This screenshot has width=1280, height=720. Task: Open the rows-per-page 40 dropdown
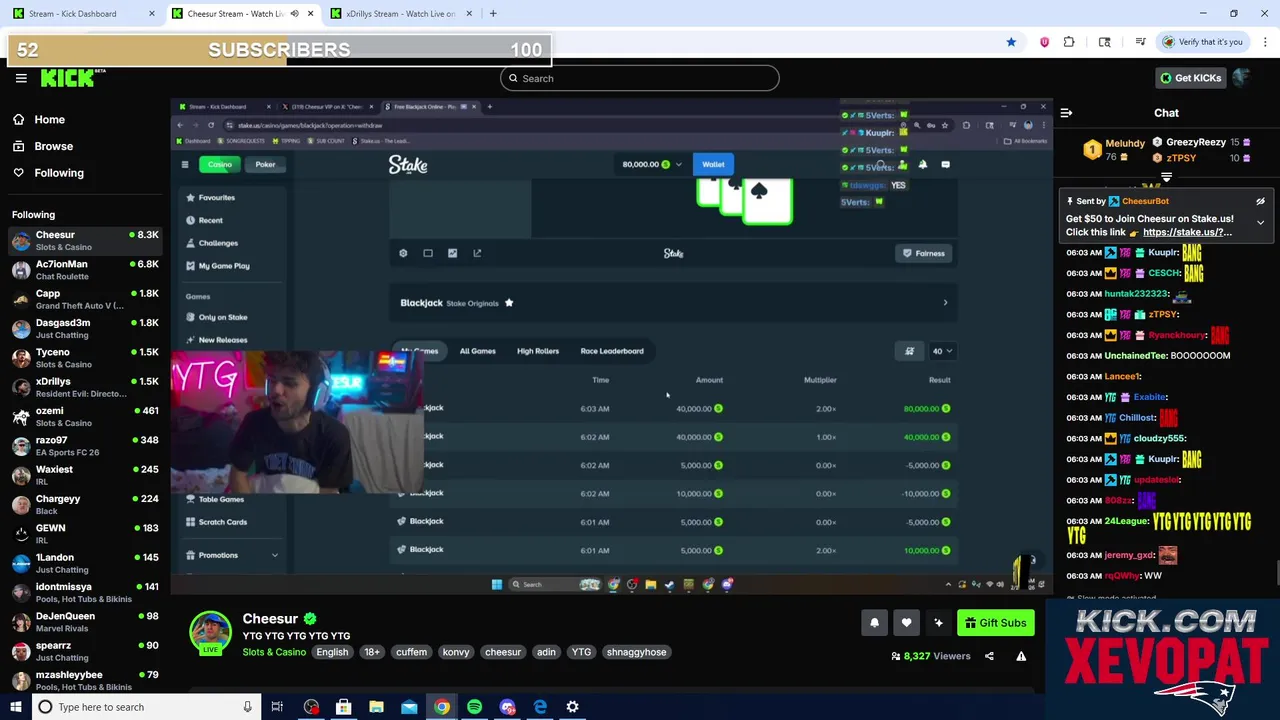(x=942, y=351)
